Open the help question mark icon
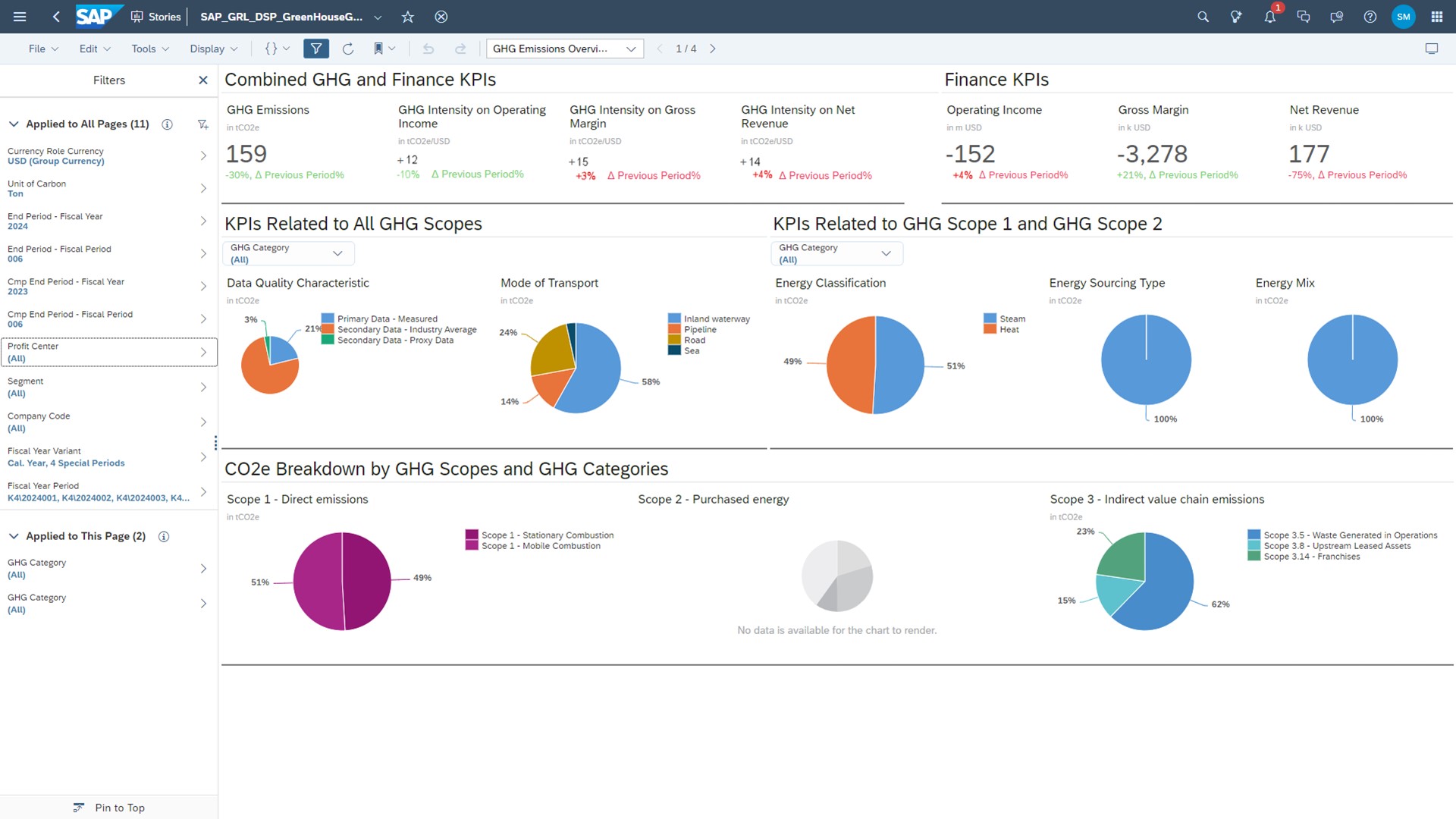 click(x=1370, y=17)
